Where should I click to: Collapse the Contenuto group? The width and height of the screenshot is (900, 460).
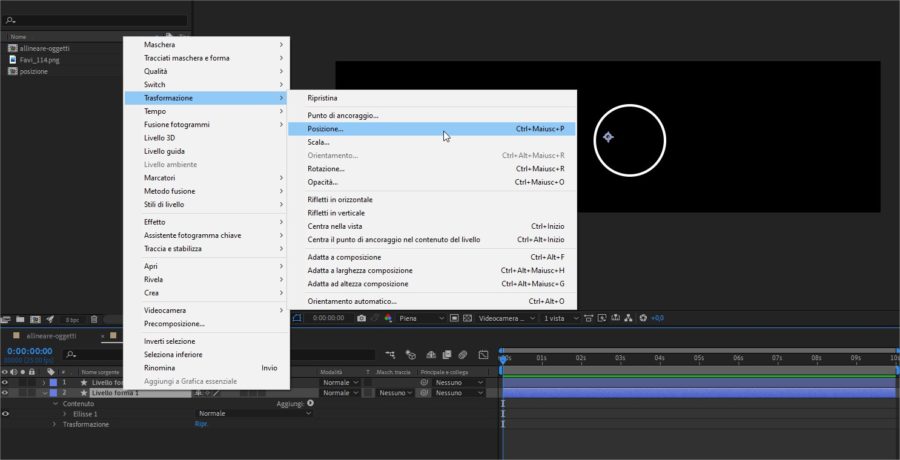(56, 404)
